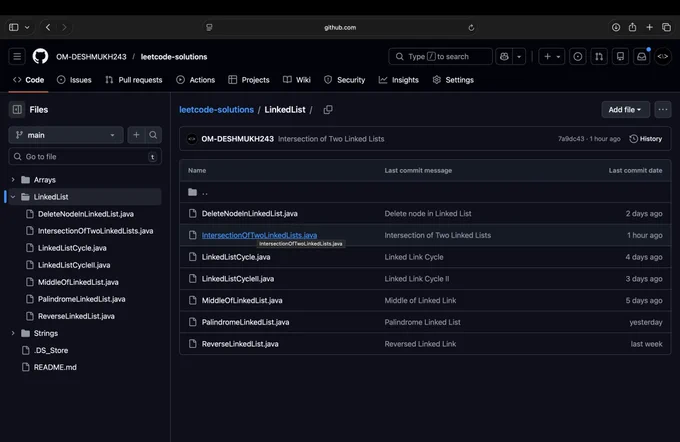
Task: Open ReverseLinkedList.java in file table
Action: [240, 344]
